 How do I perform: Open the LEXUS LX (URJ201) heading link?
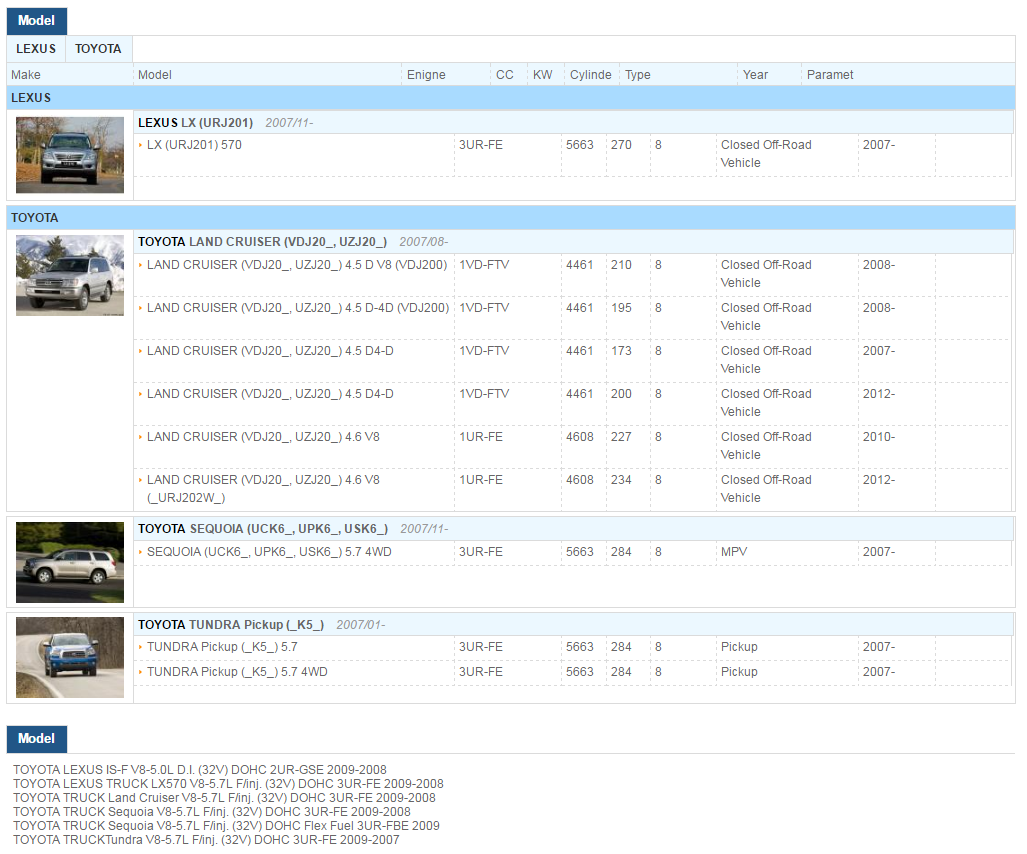[x=195, y=122]
